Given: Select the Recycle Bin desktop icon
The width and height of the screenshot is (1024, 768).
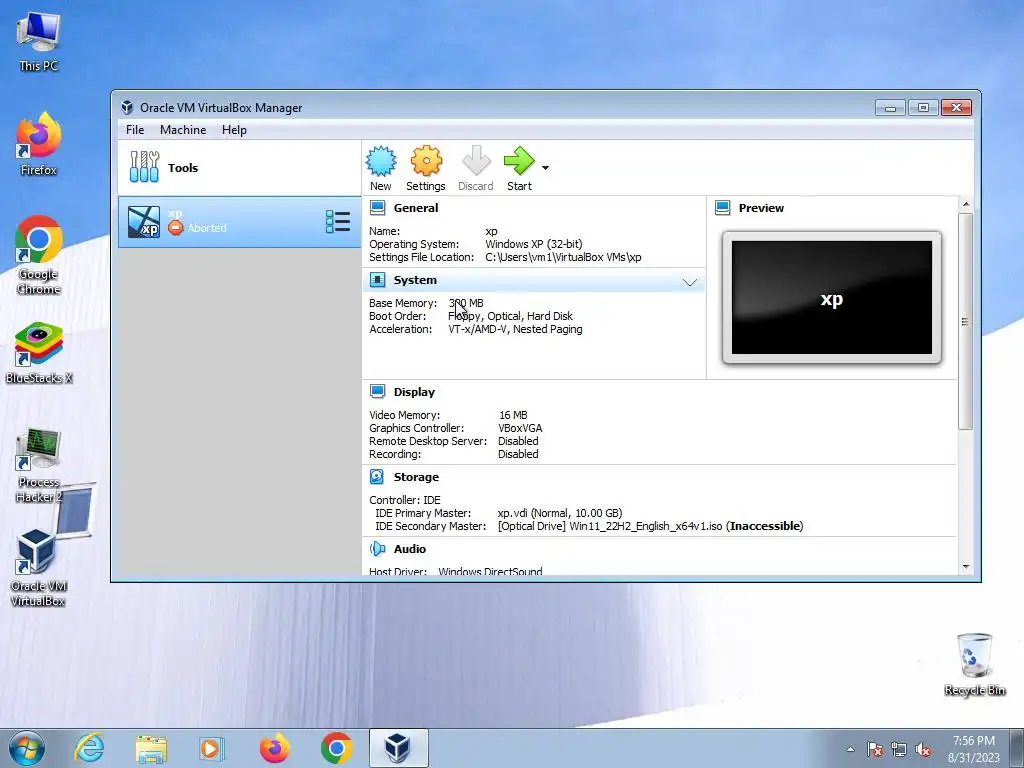Looking at the screenshot, I should tap(974, 665).
